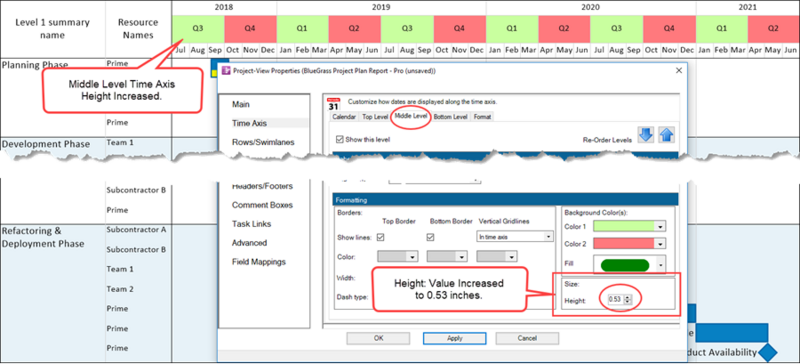The height and width of the screenshot is (364, 800).
Task: Increase Height using the spinner up arrow
Action: click(628, 298)
